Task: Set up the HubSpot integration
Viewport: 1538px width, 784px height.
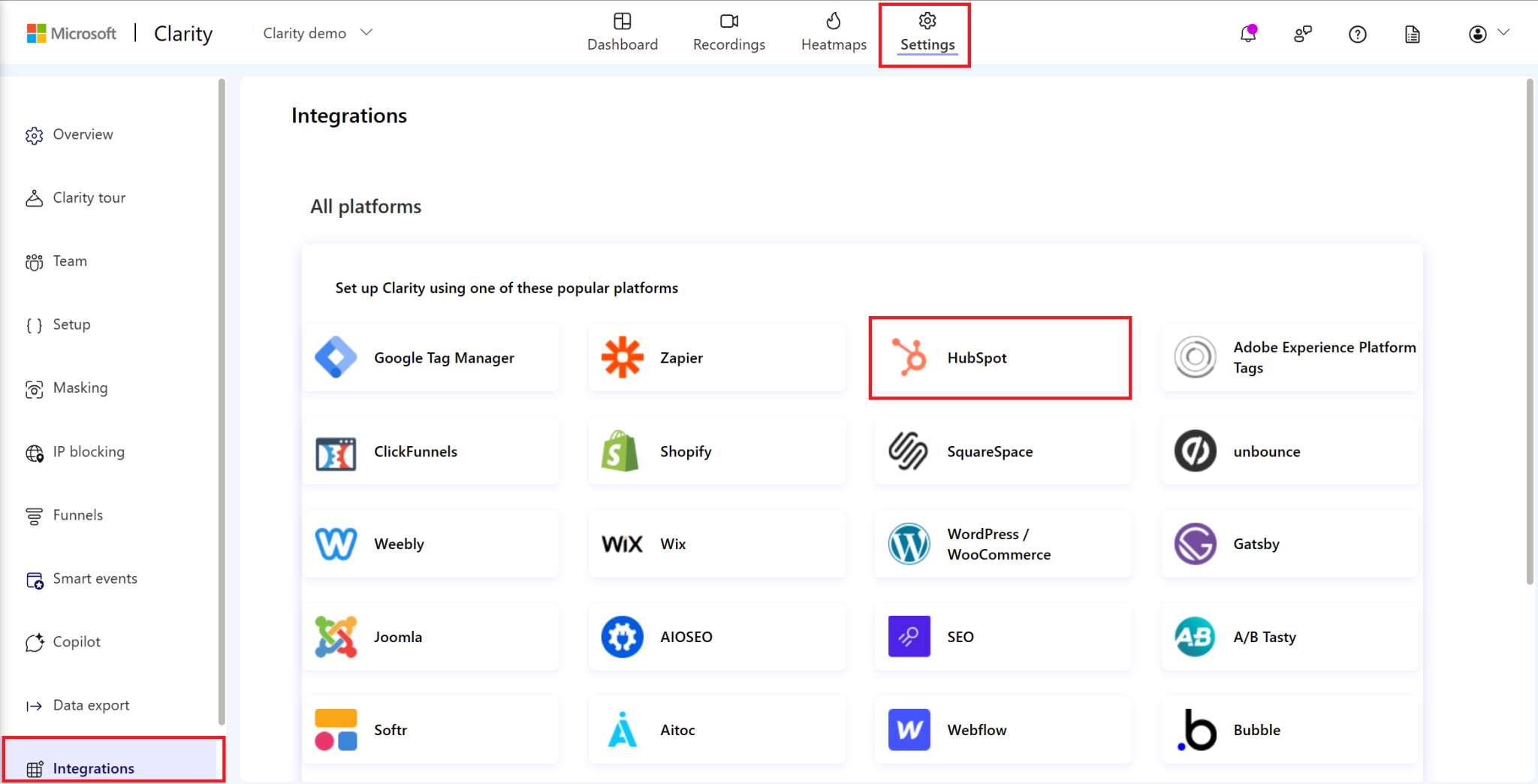Action: pos(999,357)
